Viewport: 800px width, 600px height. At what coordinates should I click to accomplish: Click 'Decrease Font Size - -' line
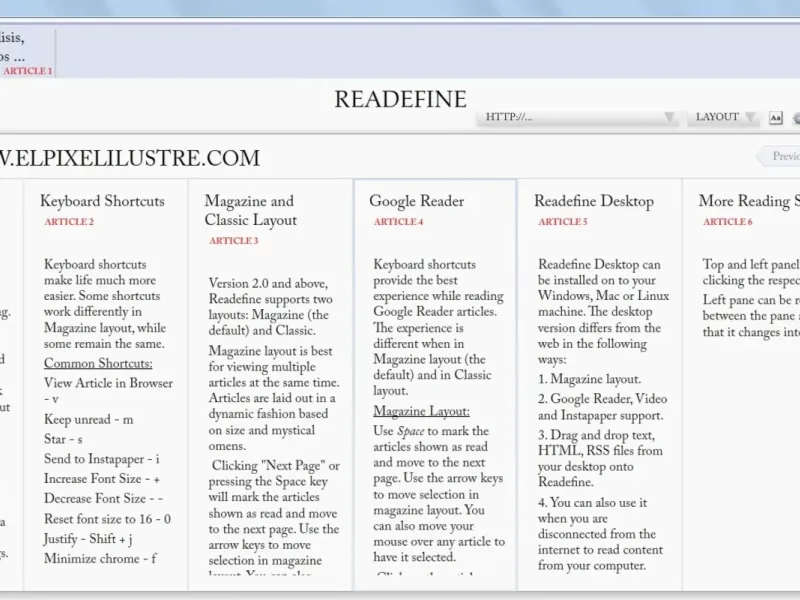pyautogui.click(x=104, y=498)
